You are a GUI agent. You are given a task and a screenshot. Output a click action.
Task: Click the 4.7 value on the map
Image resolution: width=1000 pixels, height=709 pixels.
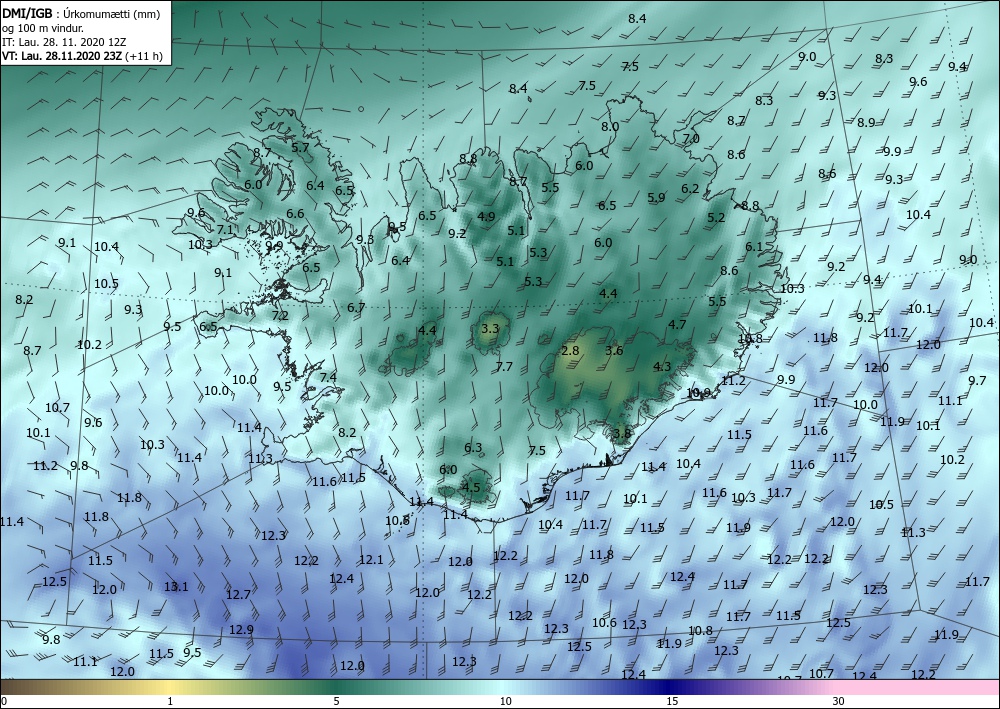677,325
